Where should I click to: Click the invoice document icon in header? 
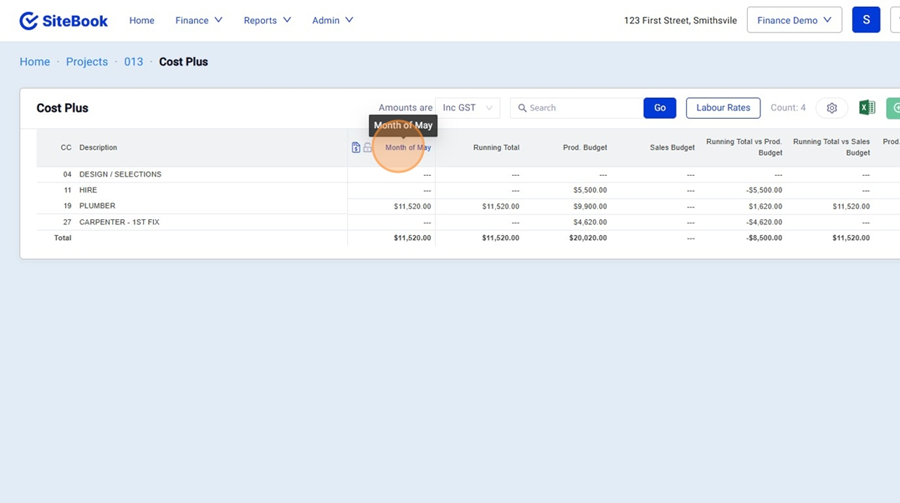[x=356, y=148]
